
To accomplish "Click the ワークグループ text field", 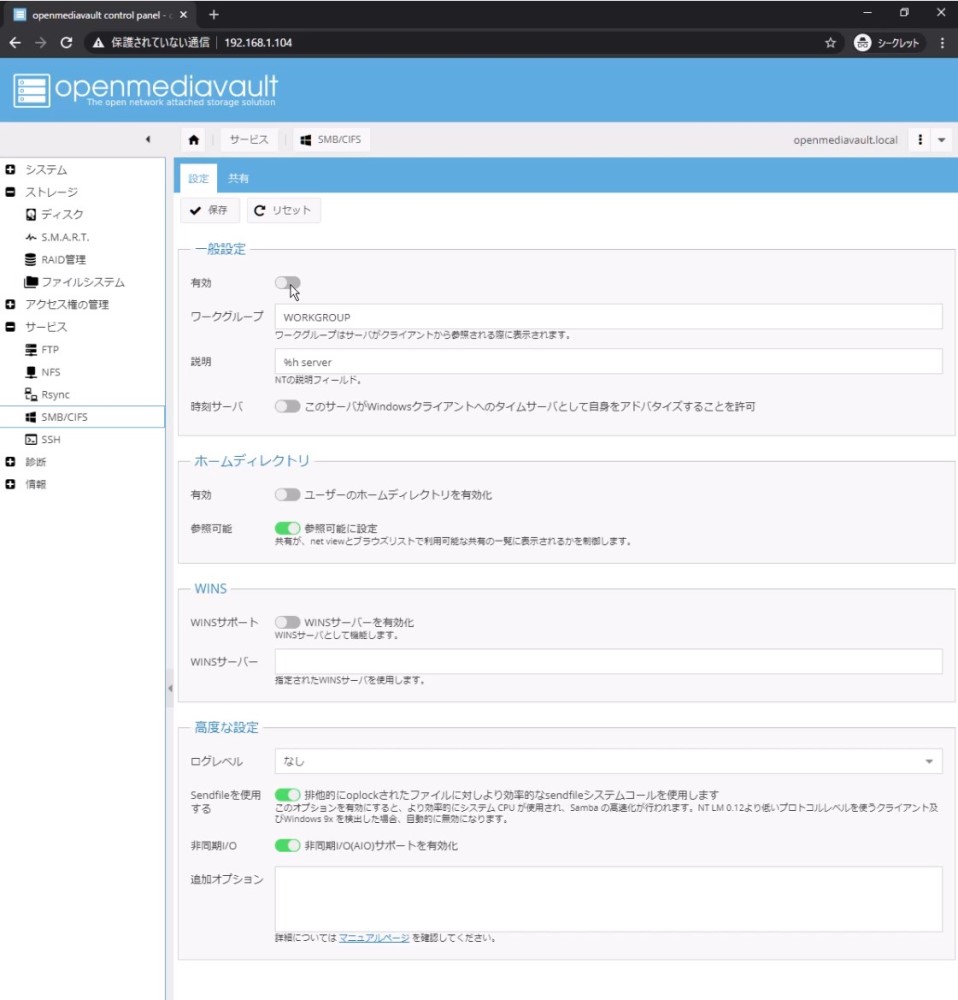I will coord(608,317).
